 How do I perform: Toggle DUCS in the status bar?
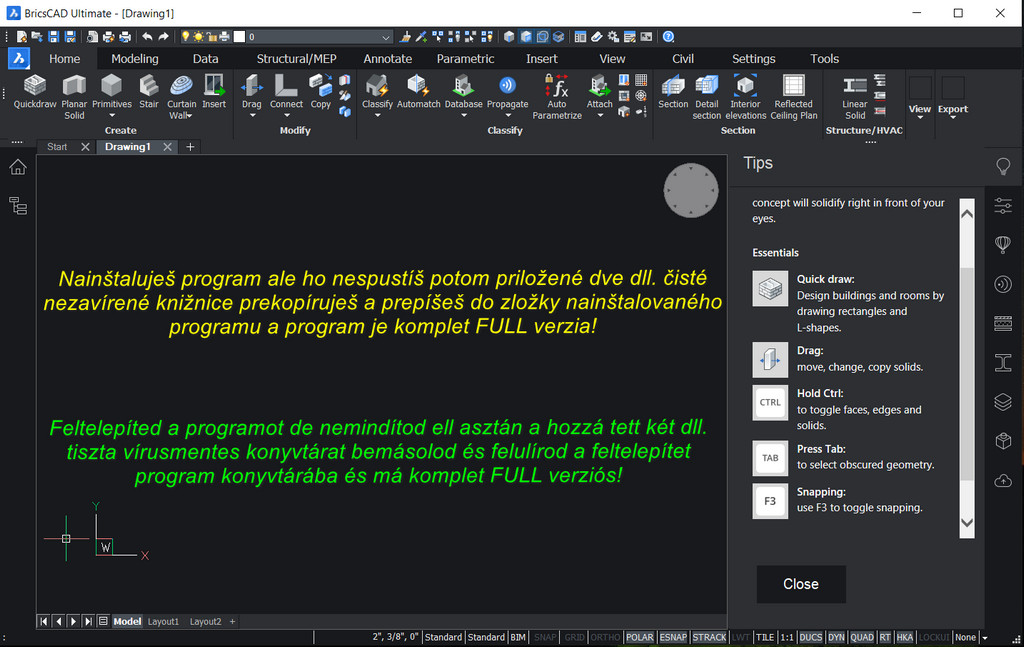[810, 637]
